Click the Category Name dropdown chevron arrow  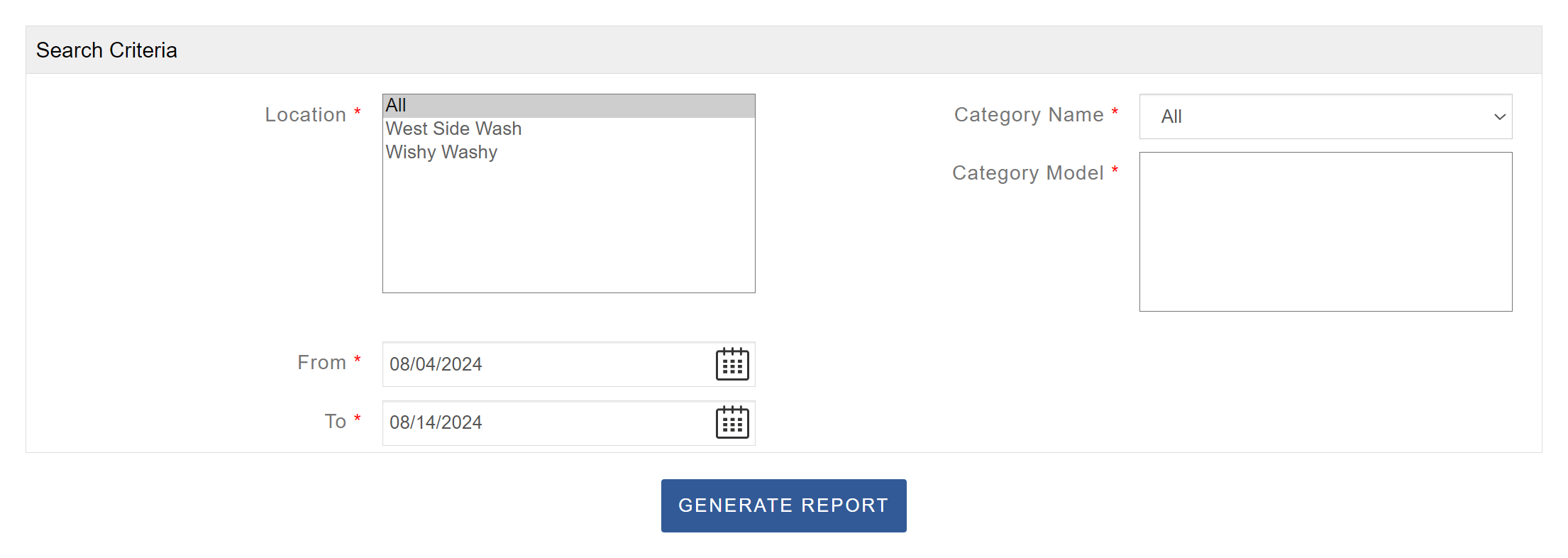(x=1499, y=116)
